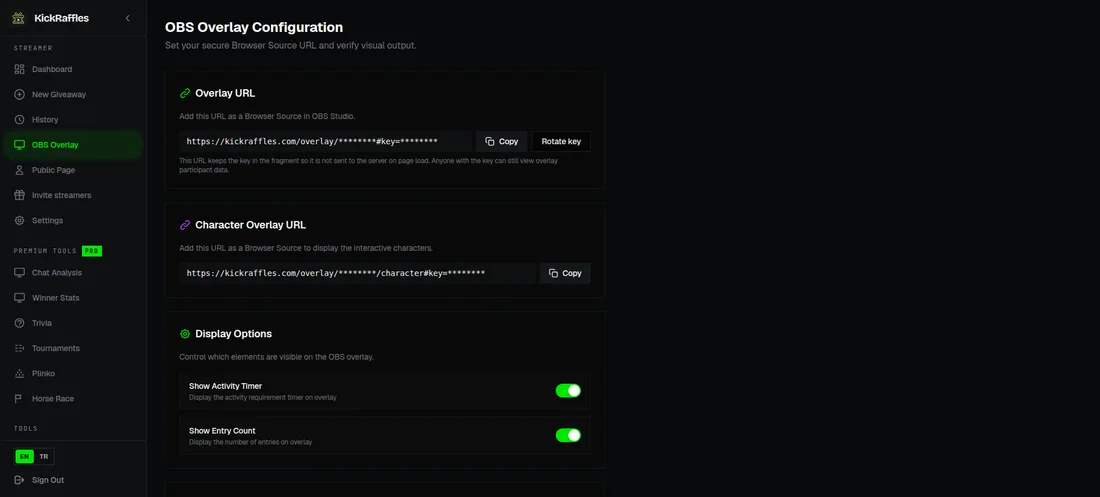Open Winner Stats premium tool
The height and width of the screenshot is (497, 1100).
(x=72, y=298)
